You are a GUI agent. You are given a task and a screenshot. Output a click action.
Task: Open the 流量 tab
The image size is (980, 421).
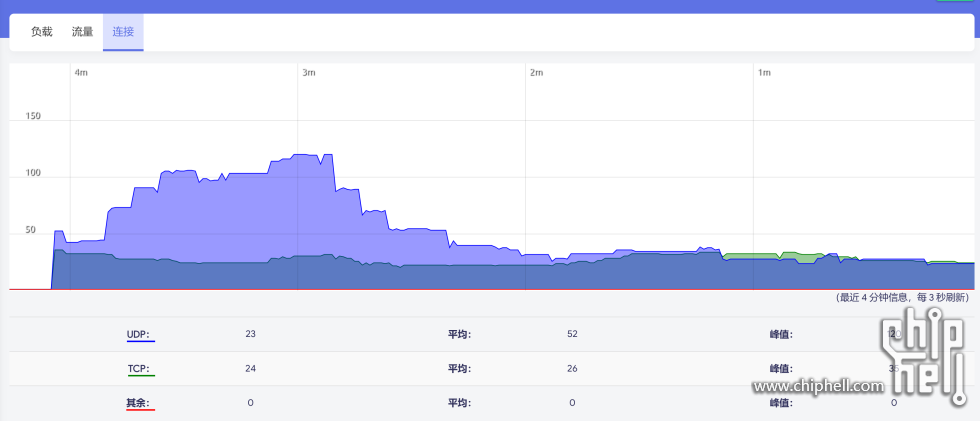pos(82,31)
